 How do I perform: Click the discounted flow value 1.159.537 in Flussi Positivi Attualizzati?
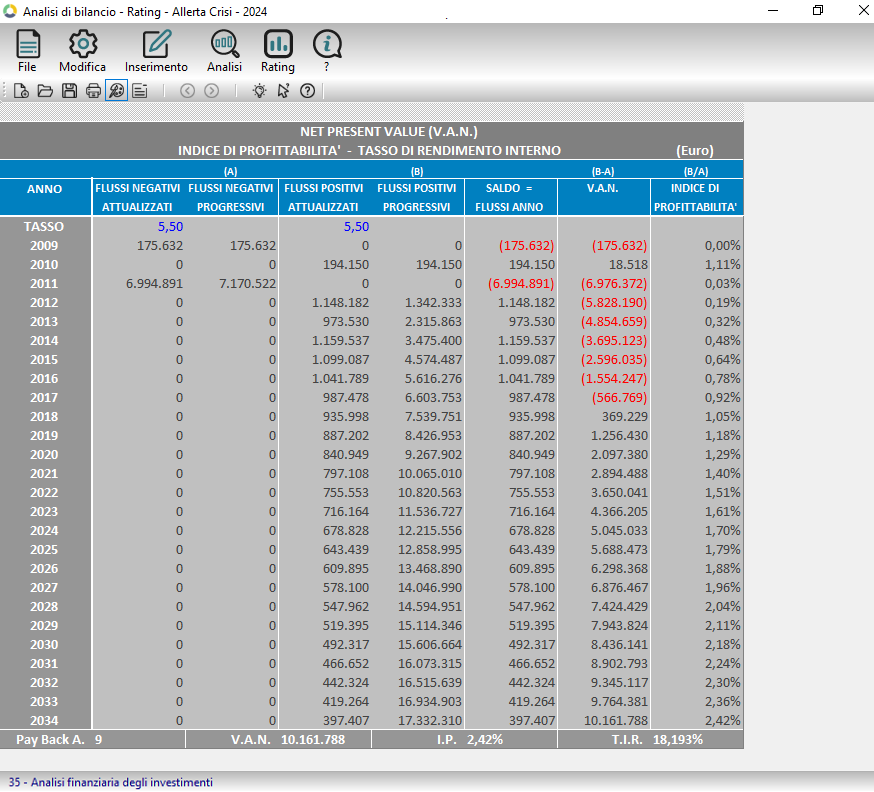pos(340,341)
